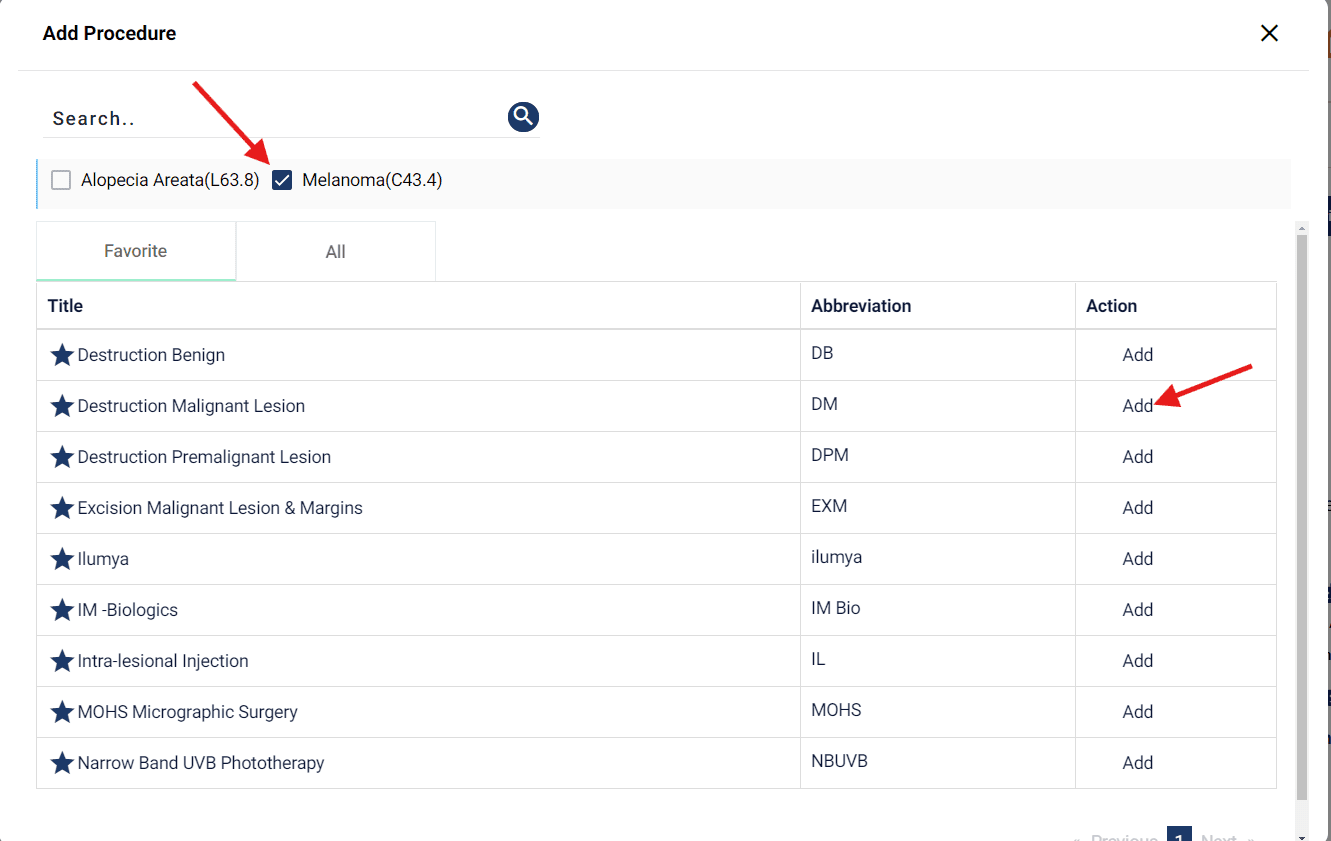Unfavorite Destruction Malignant Lesion via its star
Image resolution: width=1331 pixels, height=841 pixels.
tap(62, 406)
